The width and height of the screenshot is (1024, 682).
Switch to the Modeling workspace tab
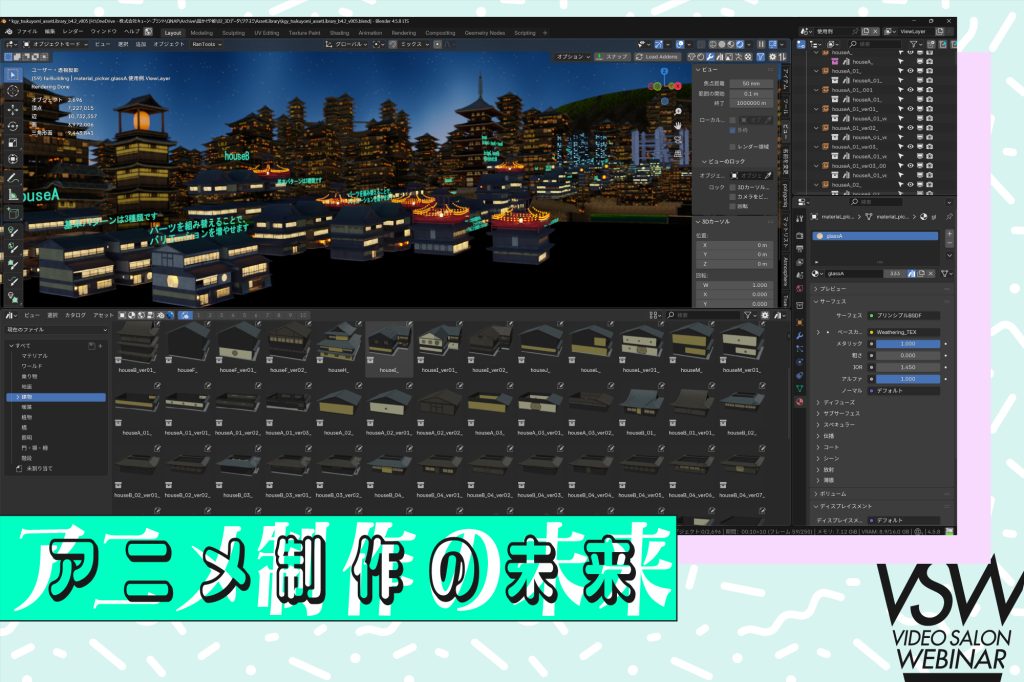coord(201,32)
